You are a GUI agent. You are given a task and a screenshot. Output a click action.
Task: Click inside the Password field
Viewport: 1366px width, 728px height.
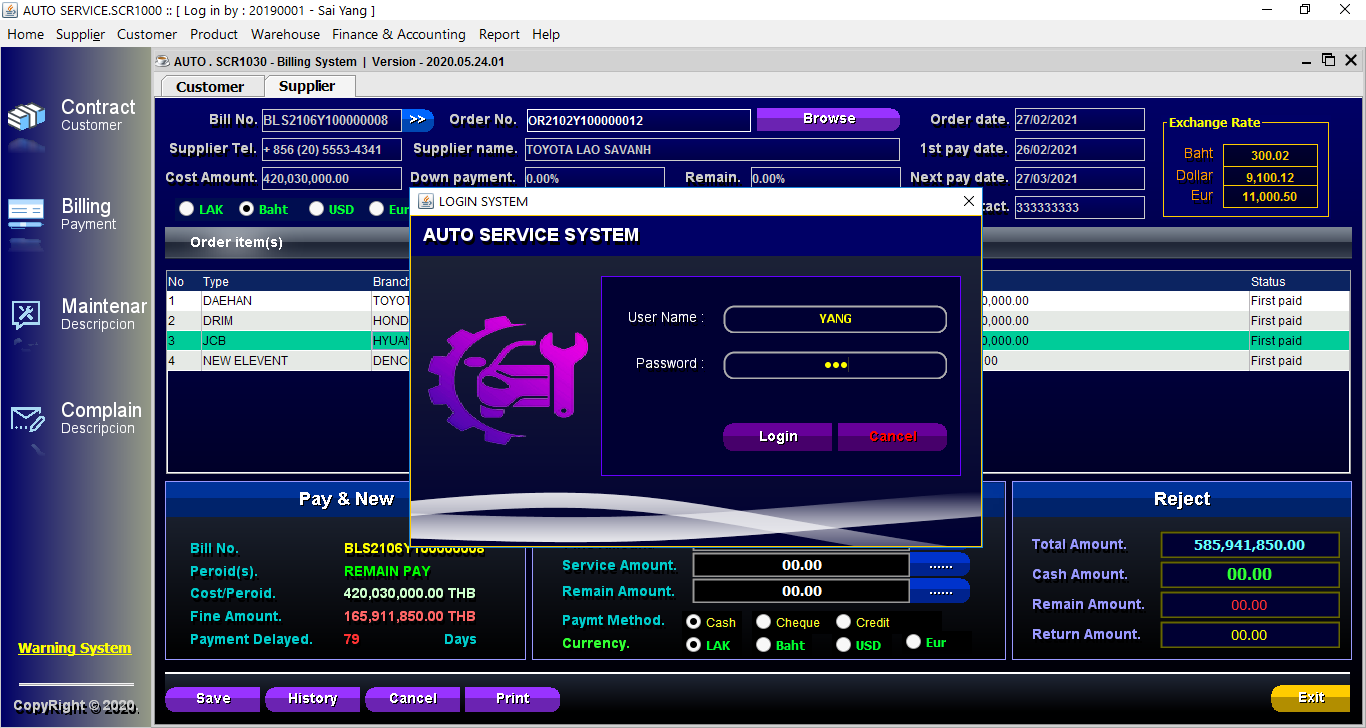(835, 365)
